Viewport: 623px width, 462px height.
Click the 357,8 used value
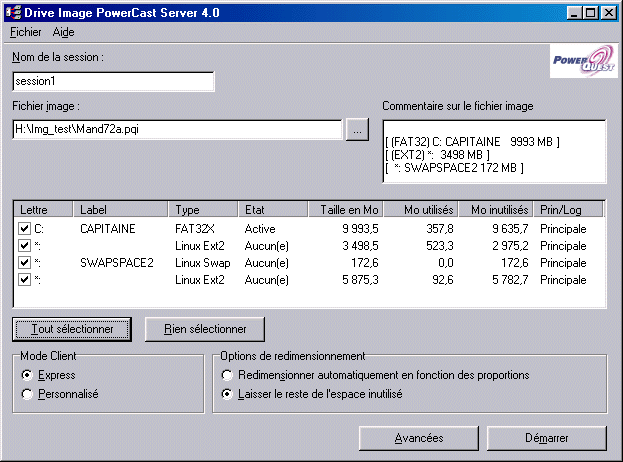pyautogui.click(x=440, y=229)
